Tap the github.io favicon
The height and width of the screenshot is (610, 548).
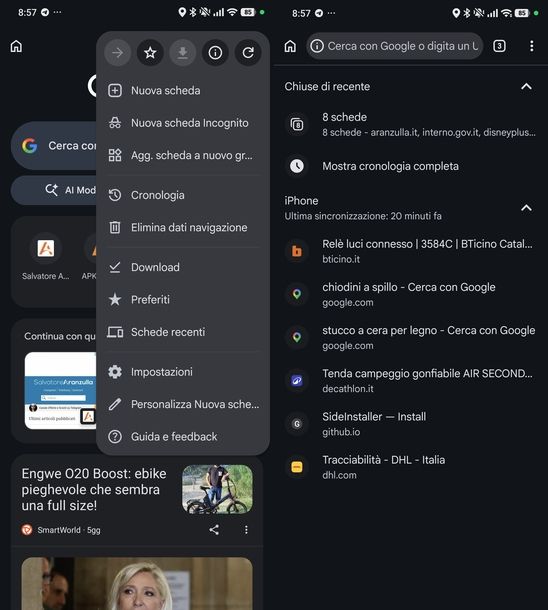click(297, 424)
